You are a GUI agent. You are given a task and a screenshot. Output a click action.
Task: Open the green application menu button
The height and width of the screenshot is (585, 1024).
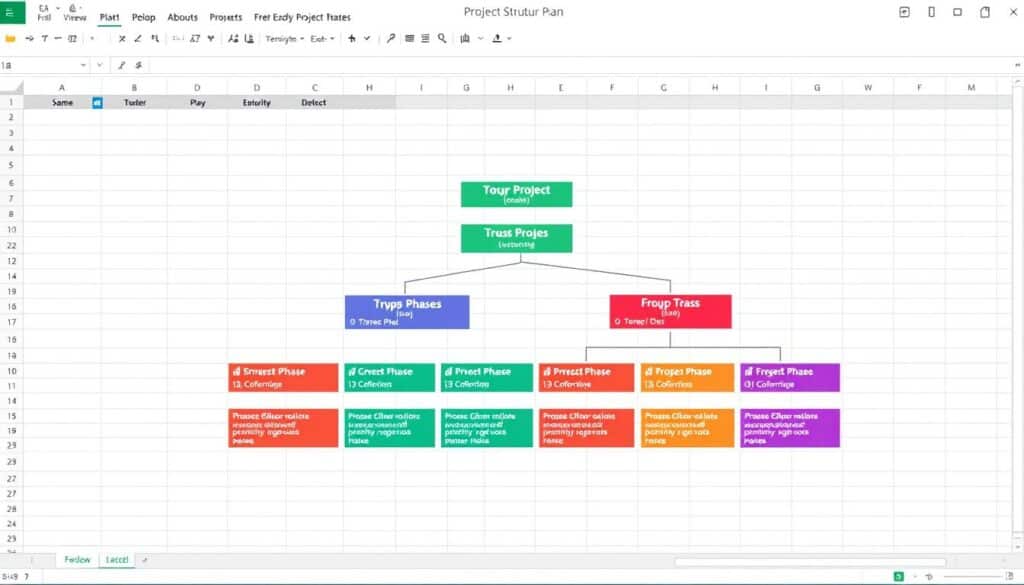coord(12,12)
